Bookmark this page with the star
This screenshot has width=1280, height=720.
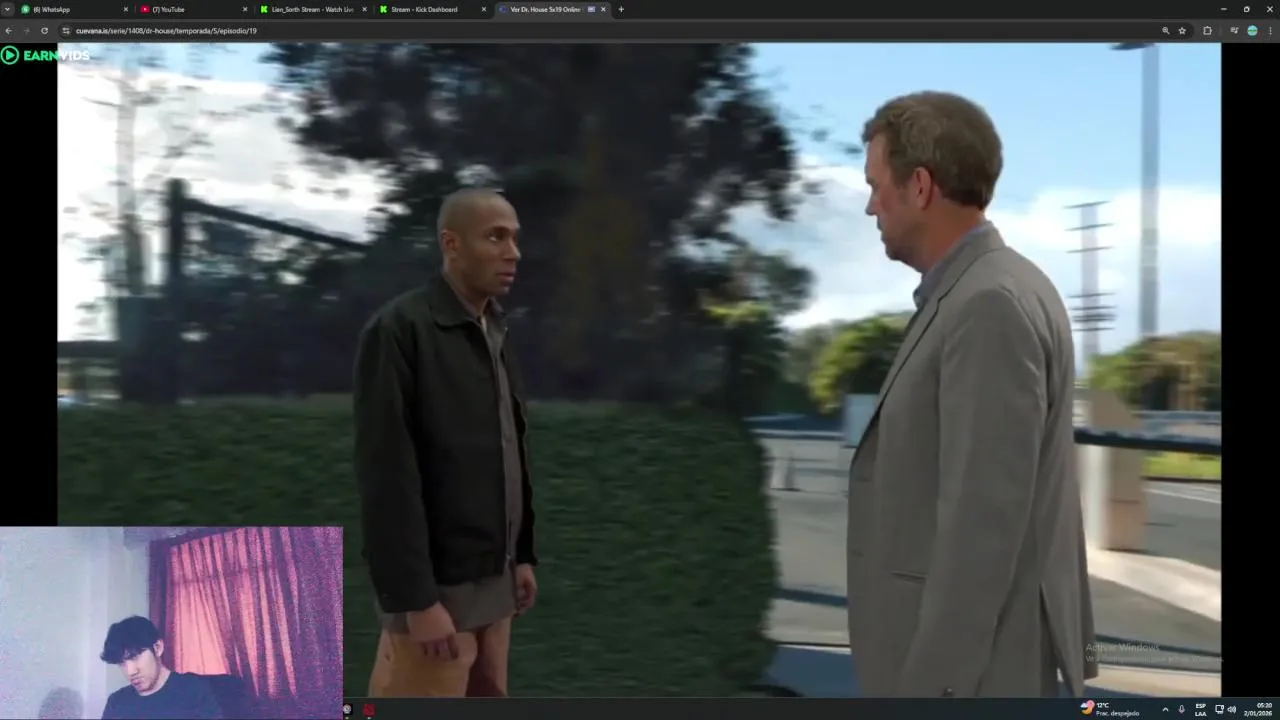click(1182, 31)
